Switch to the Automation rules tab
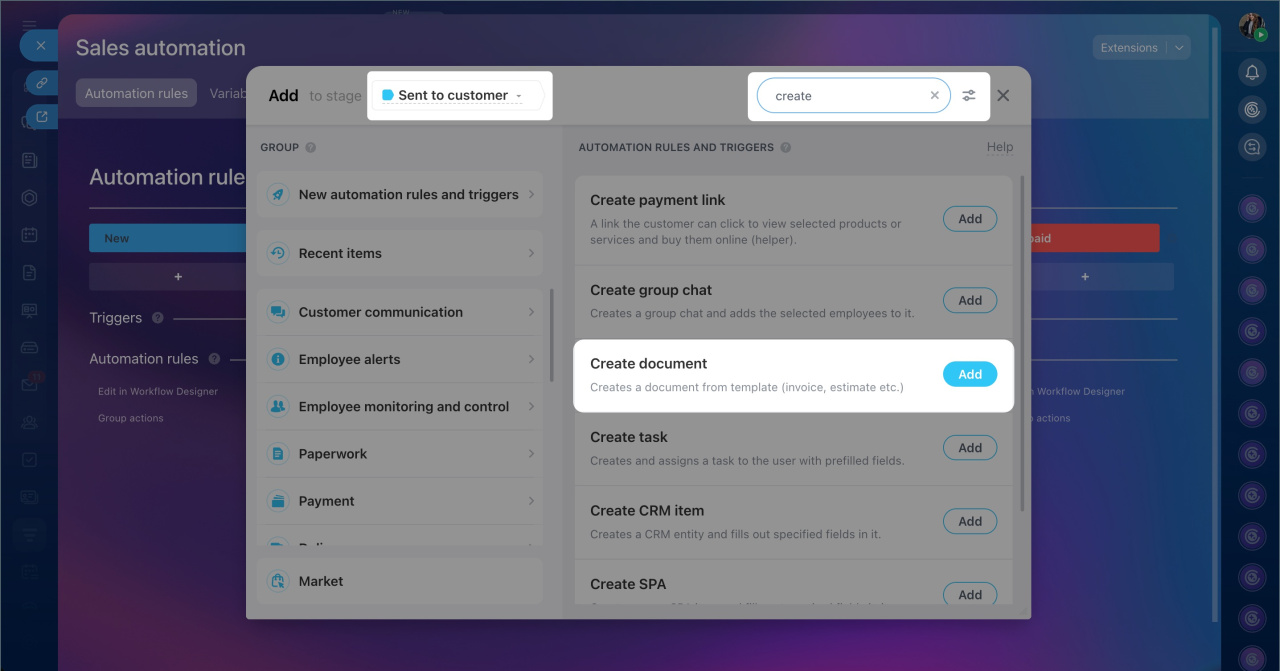 136,94
